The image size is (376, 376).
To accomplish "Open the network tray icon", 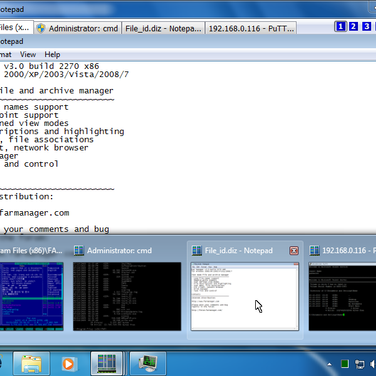I will point(359,364).
